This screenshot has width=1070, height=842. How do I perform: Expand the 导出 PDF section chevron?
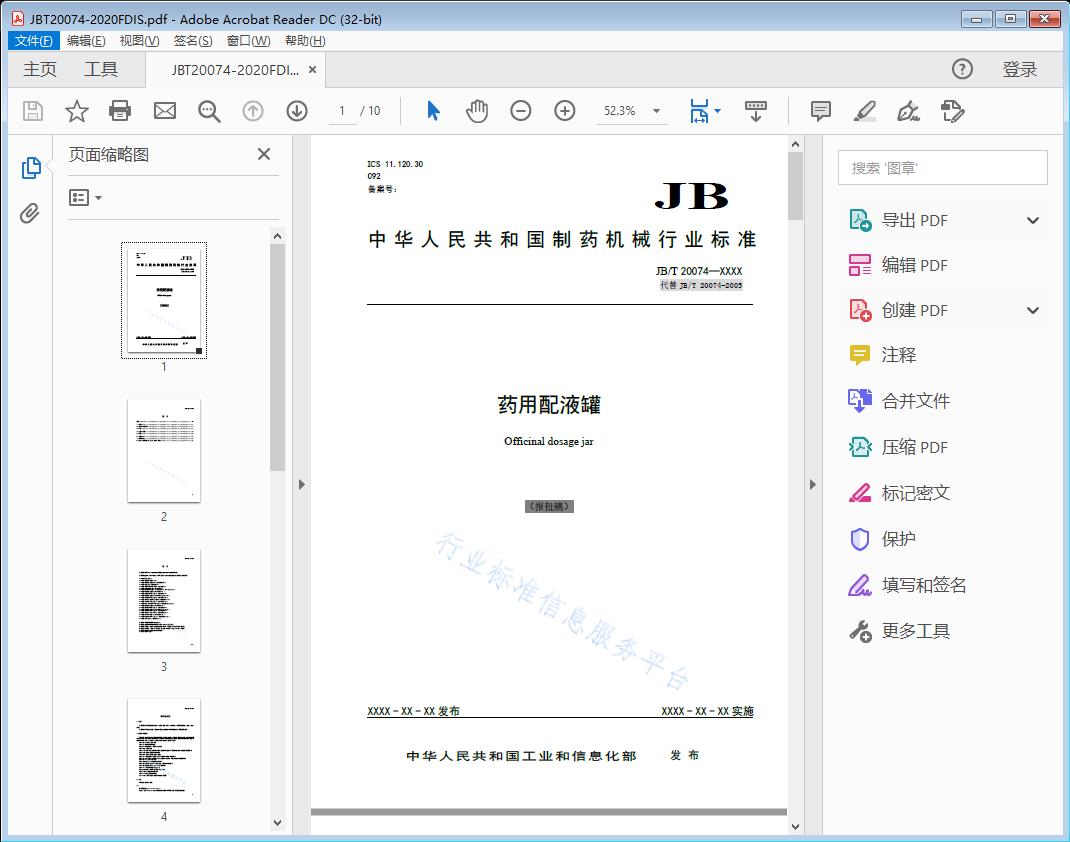coord(1033,220)
